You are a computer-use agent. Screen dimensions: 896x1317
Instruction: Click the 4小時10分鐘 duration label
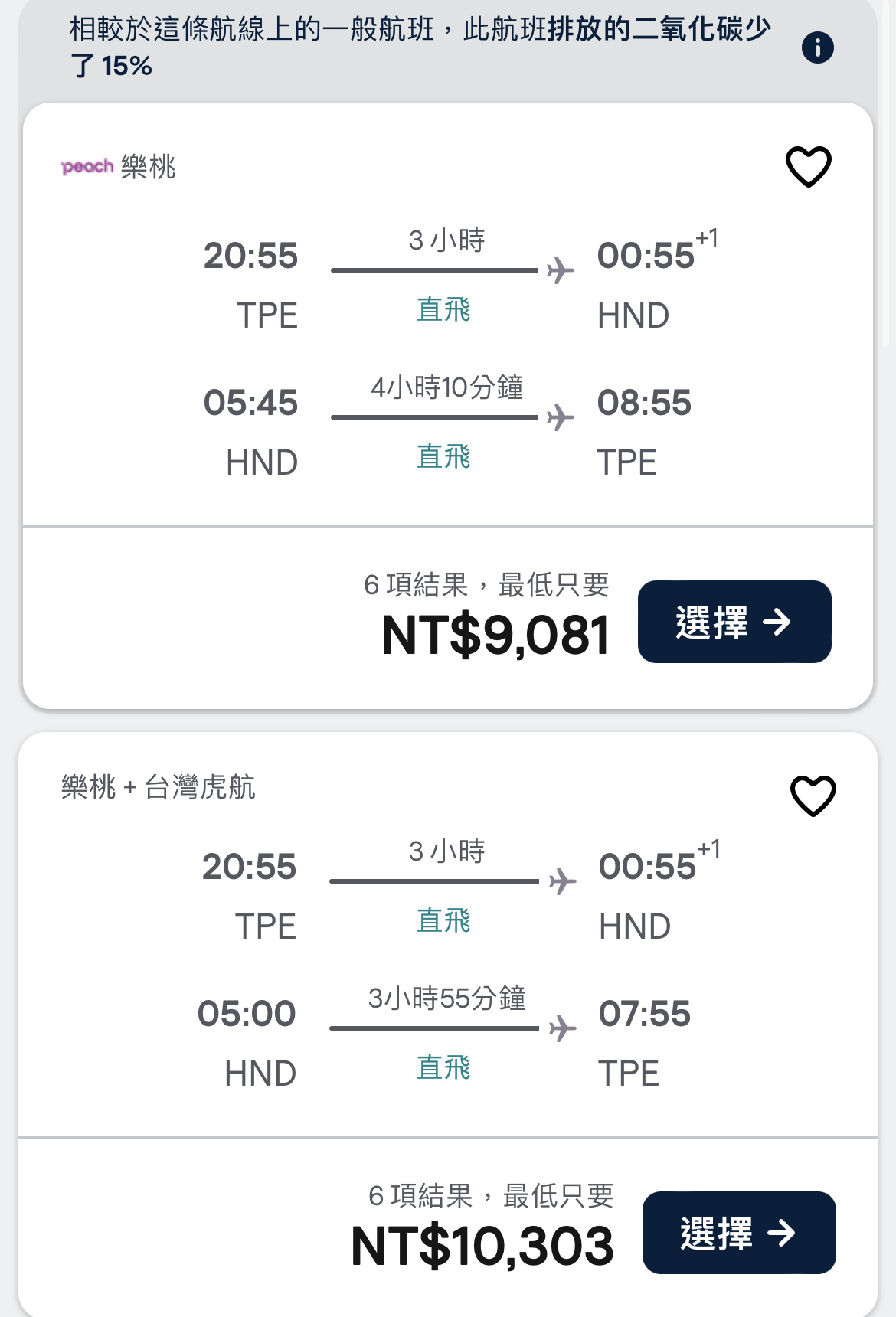[447, 387]
